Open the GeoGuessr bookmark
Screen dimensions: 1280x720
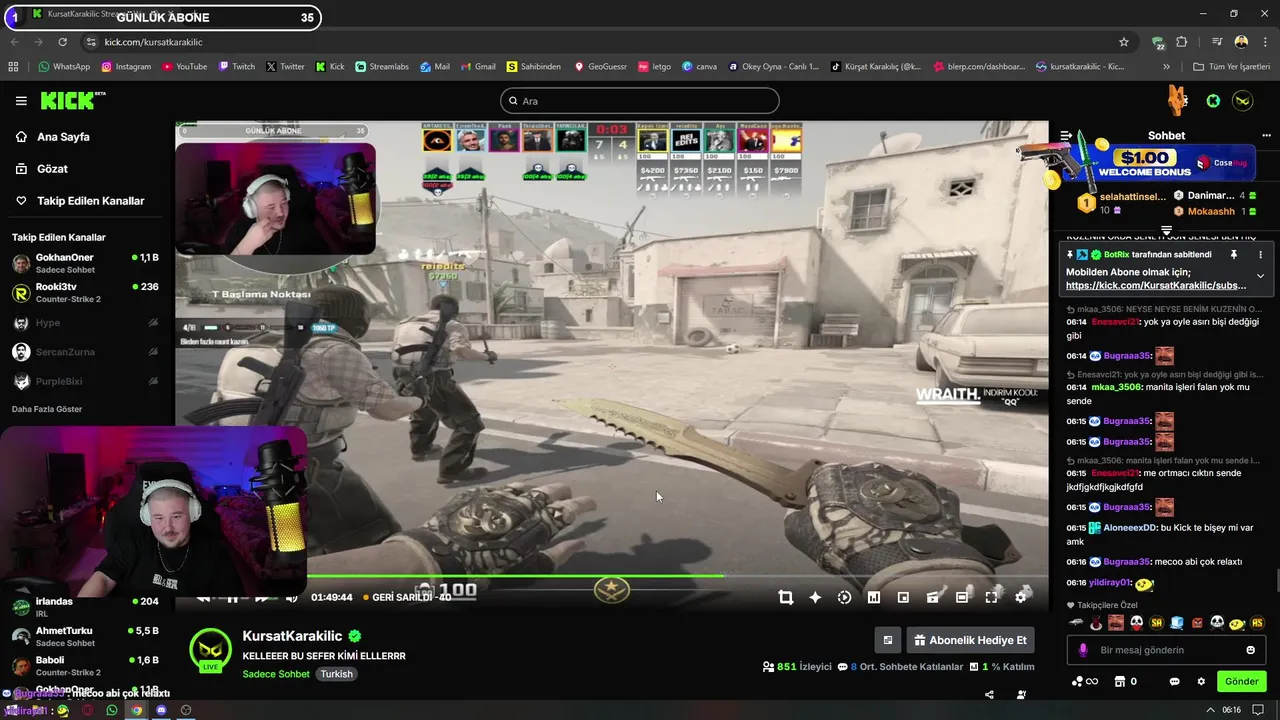coord(600,67)
